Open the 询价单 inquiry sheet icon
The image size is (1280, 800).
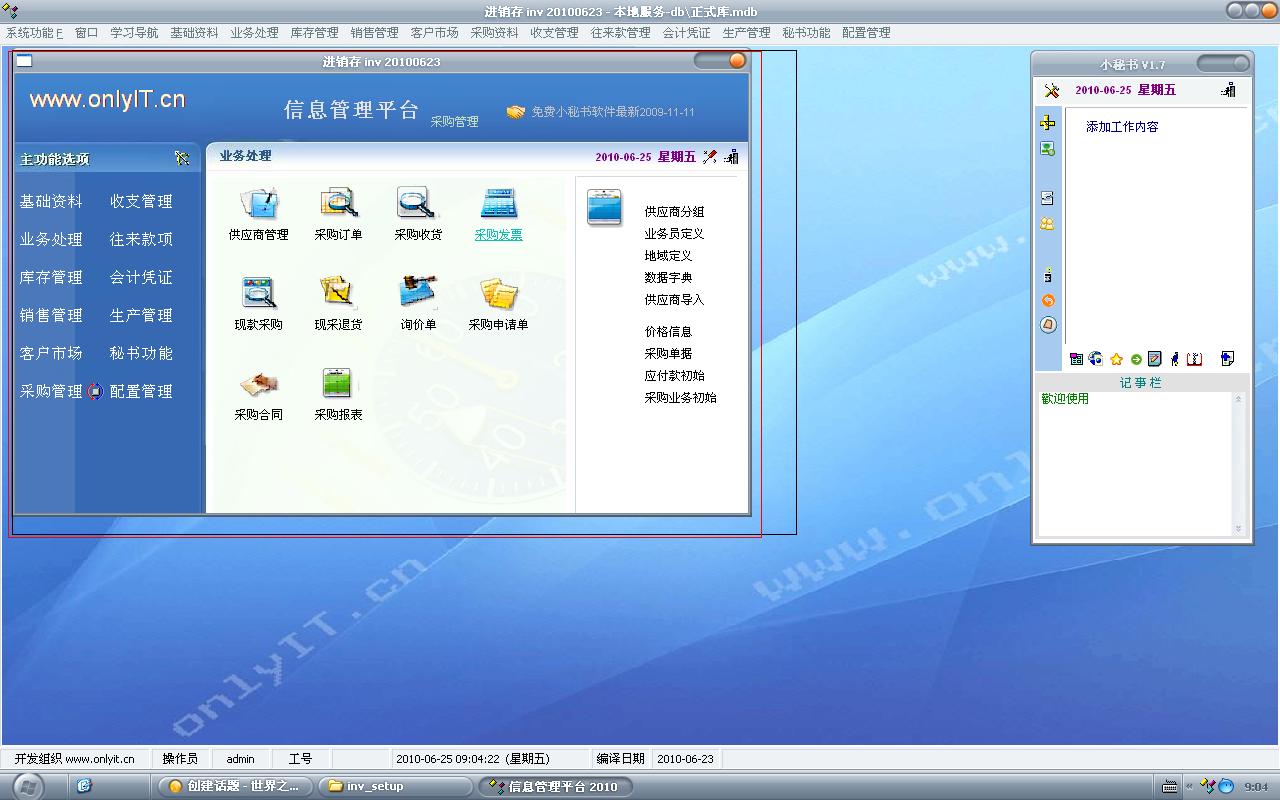coord(418,294)
